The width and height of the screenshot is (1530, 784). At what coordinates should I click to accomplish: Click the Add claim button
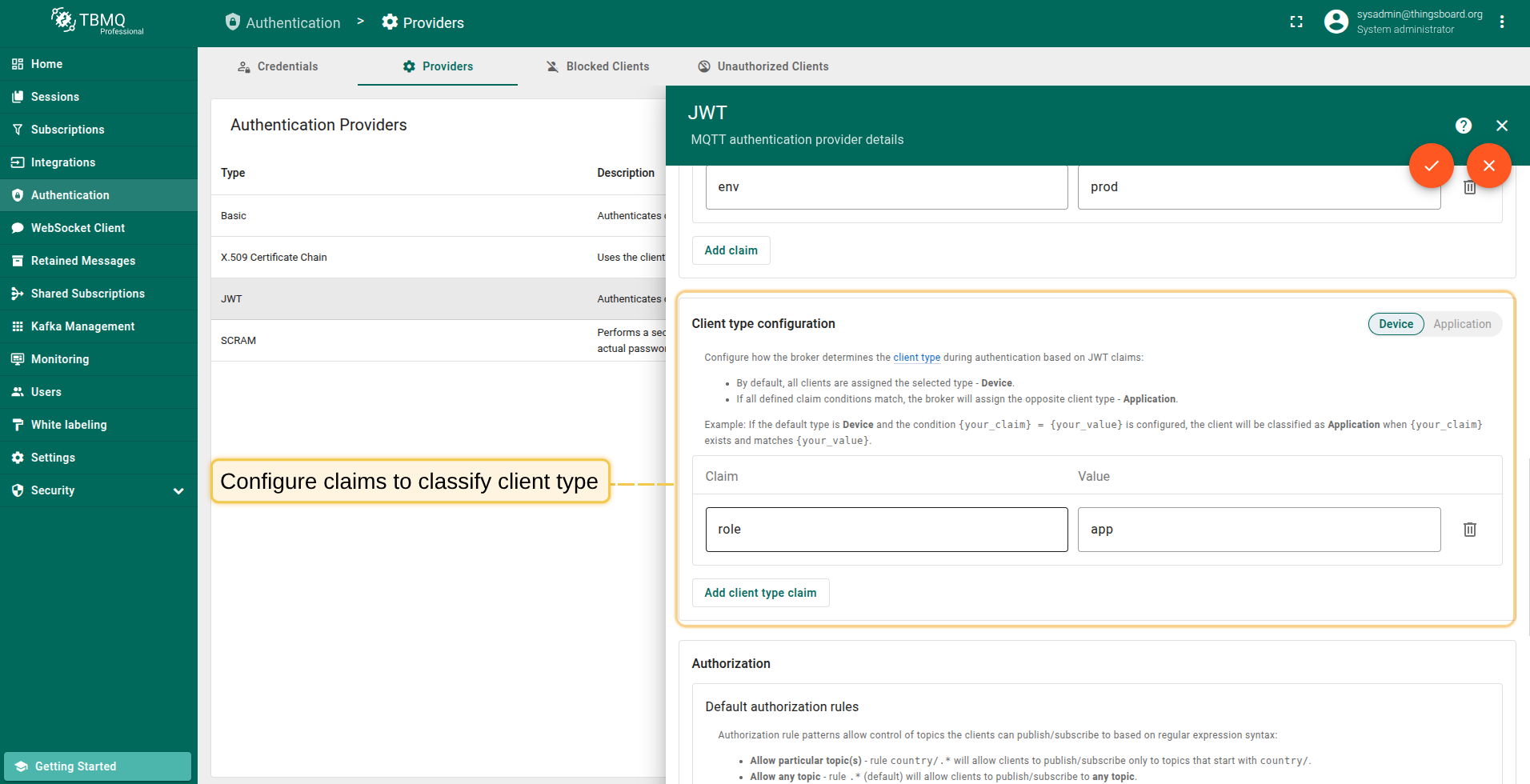point(731,250)
